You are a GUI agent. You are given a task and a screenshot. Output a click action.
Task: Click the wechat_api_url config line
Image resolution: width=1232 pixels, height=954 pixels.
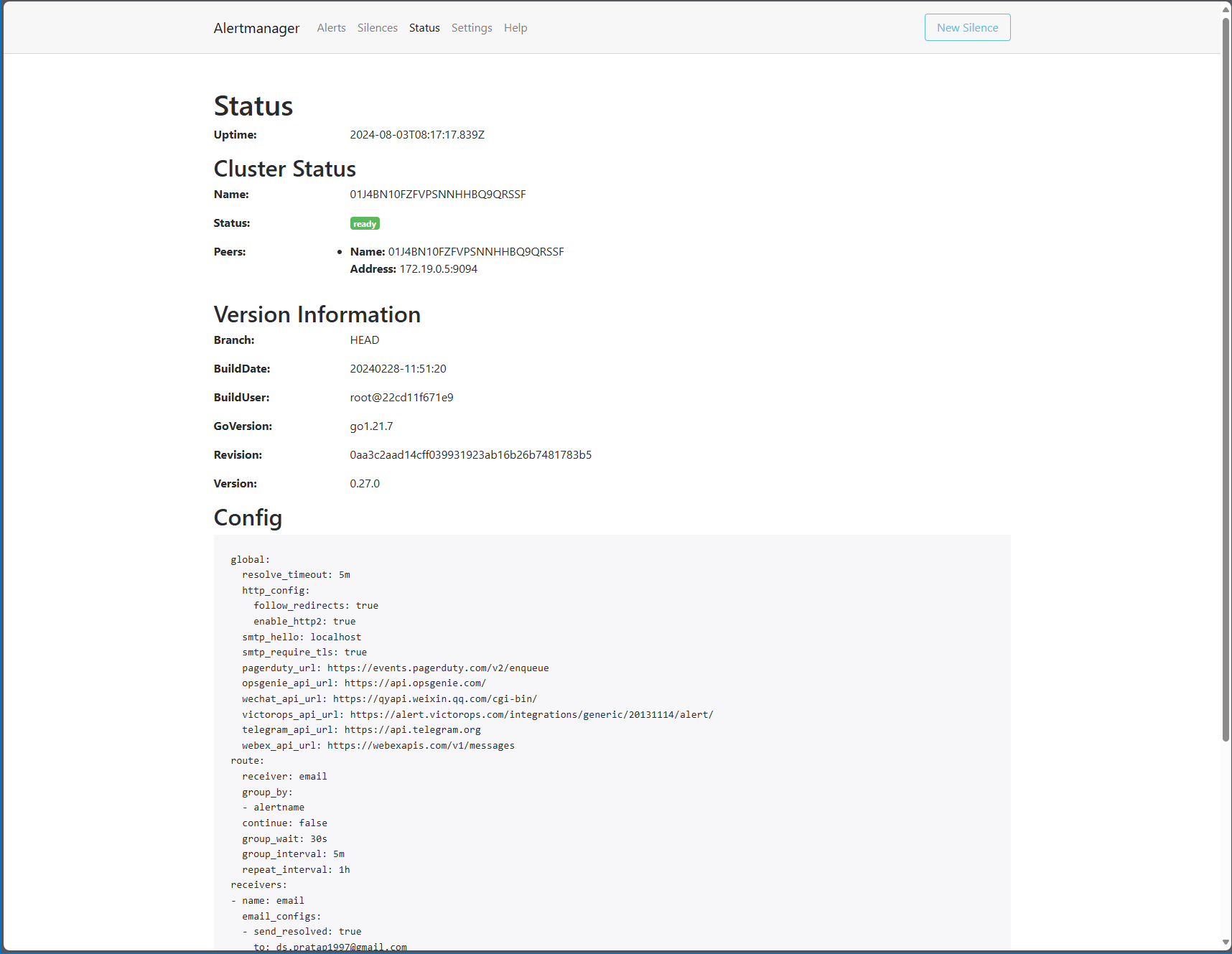(x=390, y=699)
